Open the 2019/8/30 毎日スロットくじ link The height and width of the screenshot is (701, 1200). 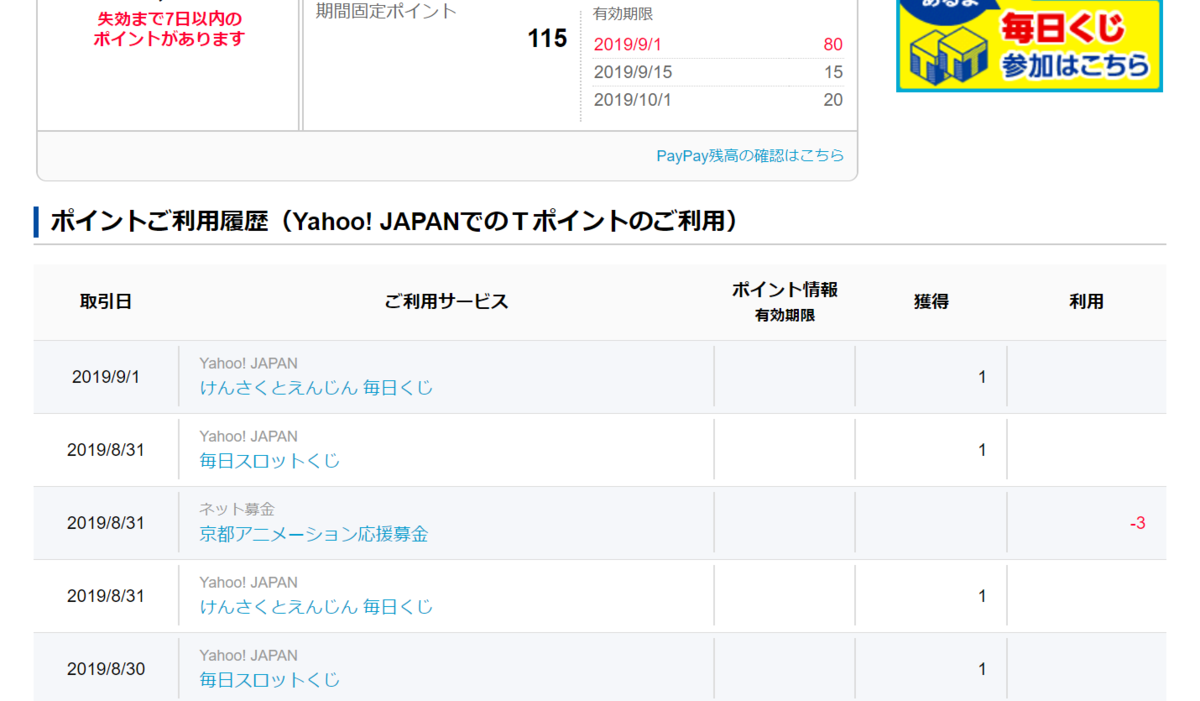point(270,680)
